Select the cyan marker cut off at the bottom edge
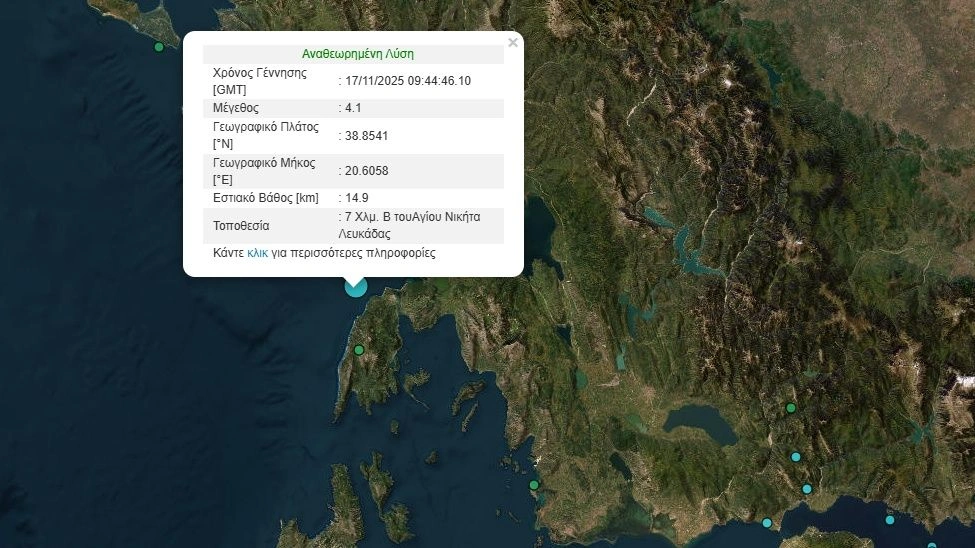This screenshot has height=548, width=975. coord(932,545)
